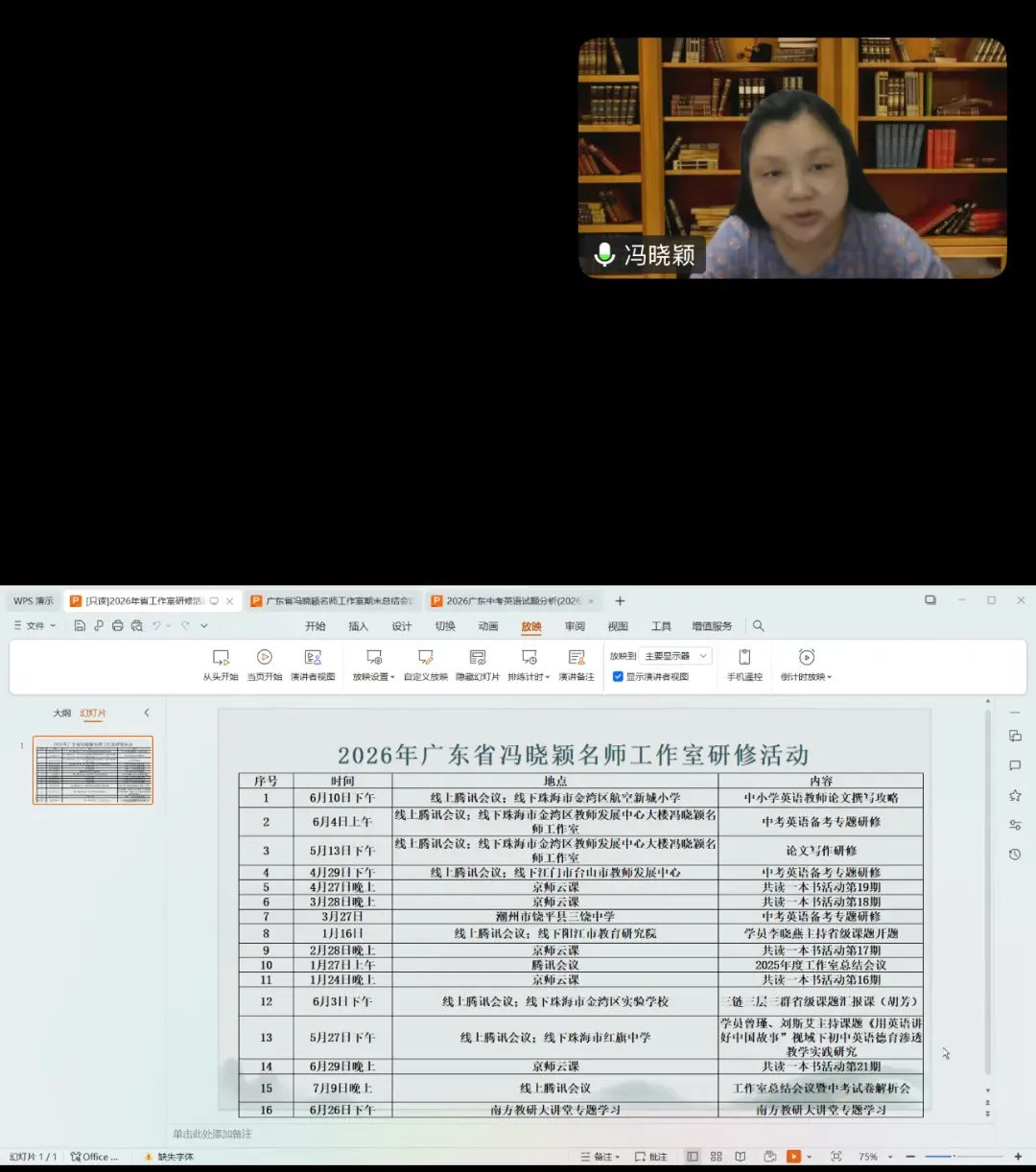Screen dimensions: 1036x1172
Task: Collapse the slide panel with chevron
Action: click(147, 713)
